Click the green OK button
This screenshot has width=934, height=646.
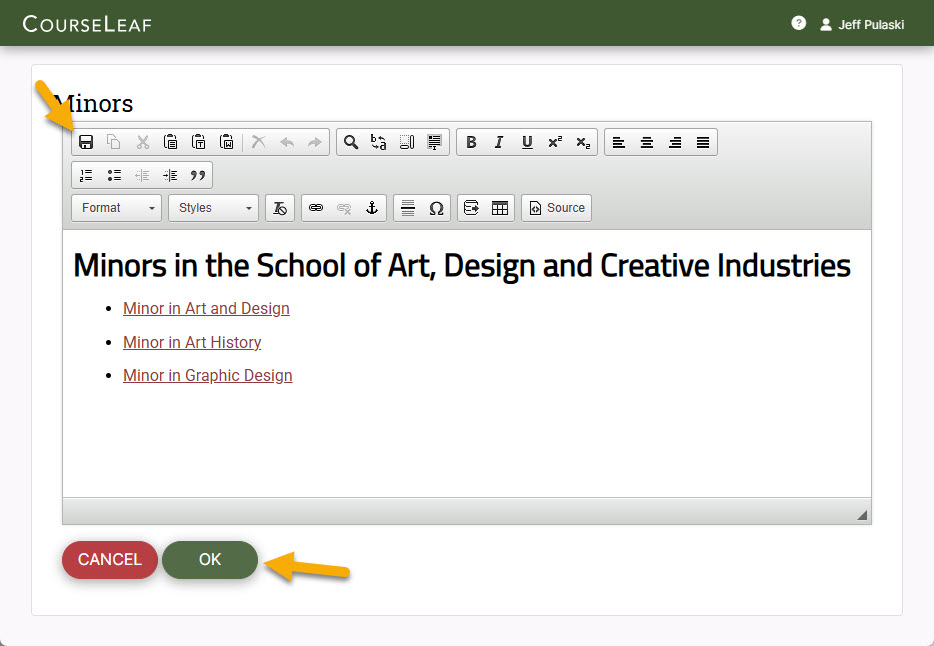[x=210, y=560]
